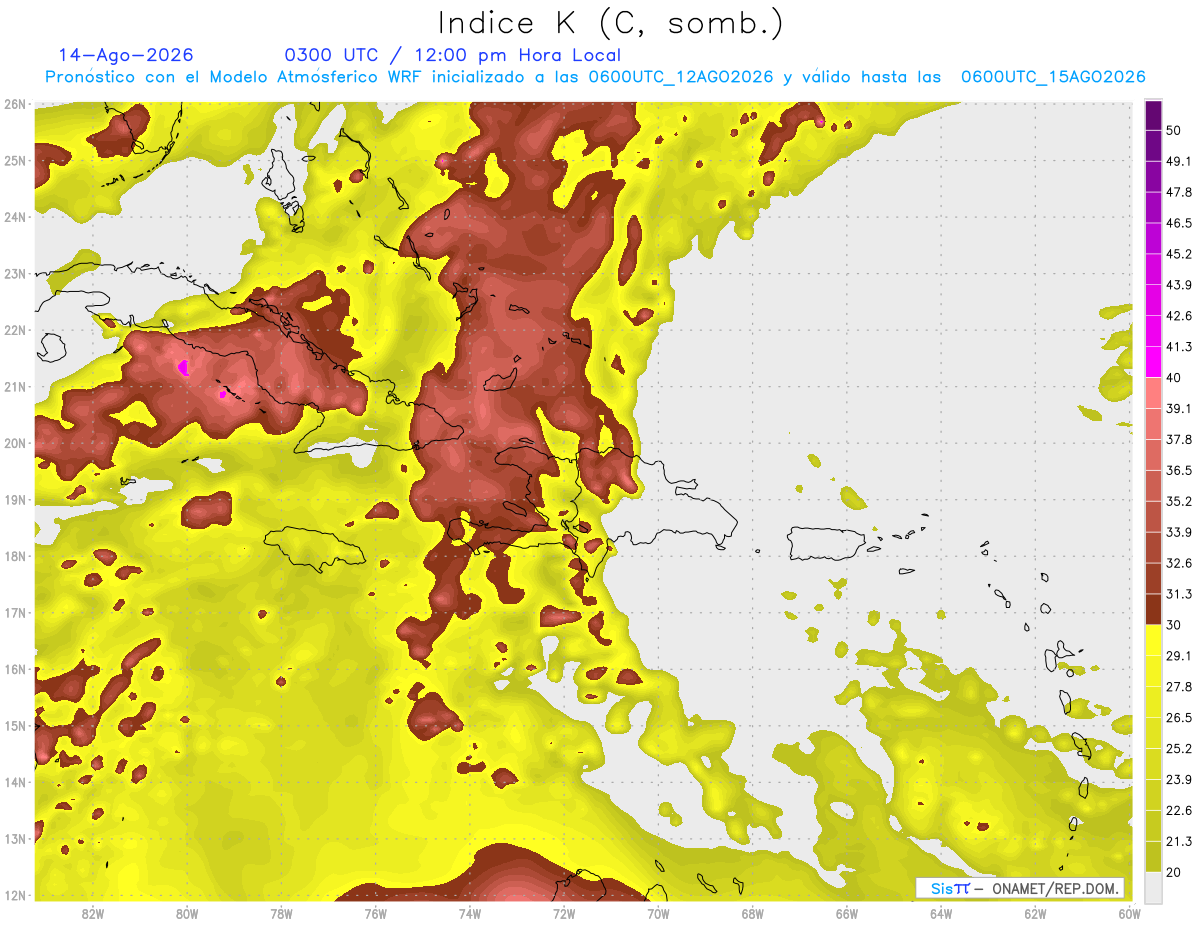This screenshot has width=1200, height=927.
Task: Click the '32.6' colorbar value
Action: click(x=1179, y=563)
